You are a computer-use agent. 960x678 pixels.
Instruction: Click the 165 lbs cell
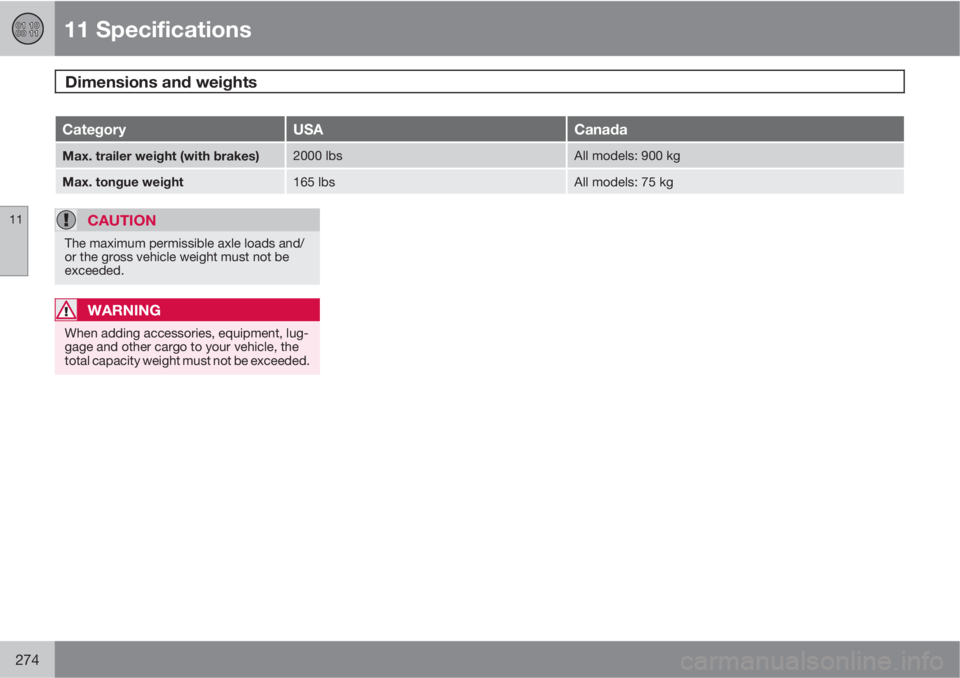[x=312, y=182]
